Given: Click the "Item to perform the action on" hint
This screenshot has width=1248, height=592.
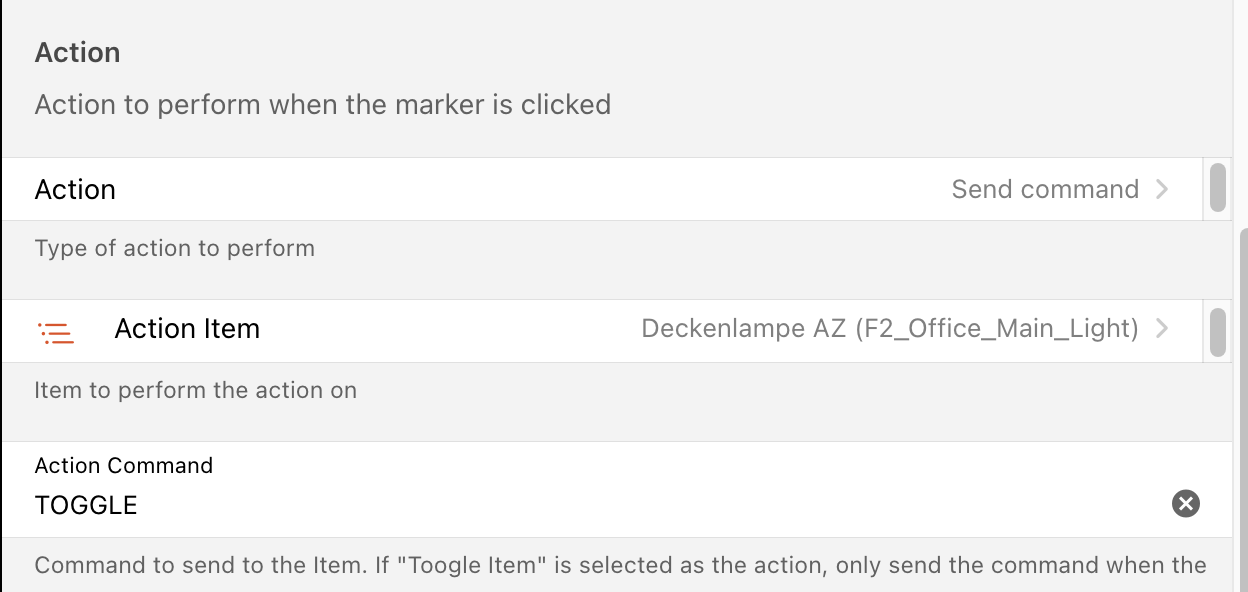Looking at the screenshot, I should (x=196, y=390).
